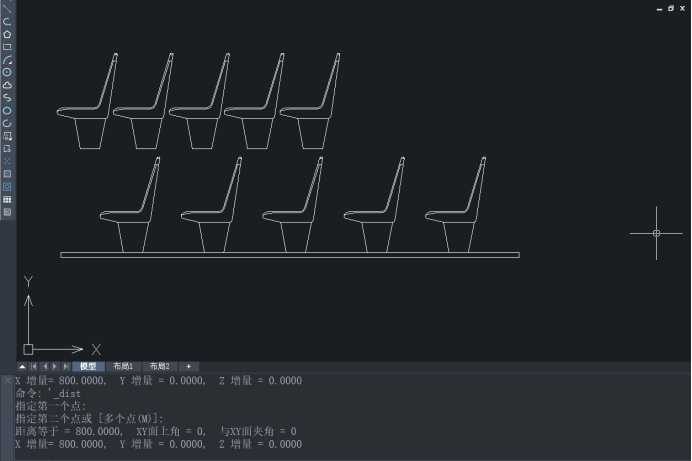Restore down the drawing window

(x=670, y=8)
